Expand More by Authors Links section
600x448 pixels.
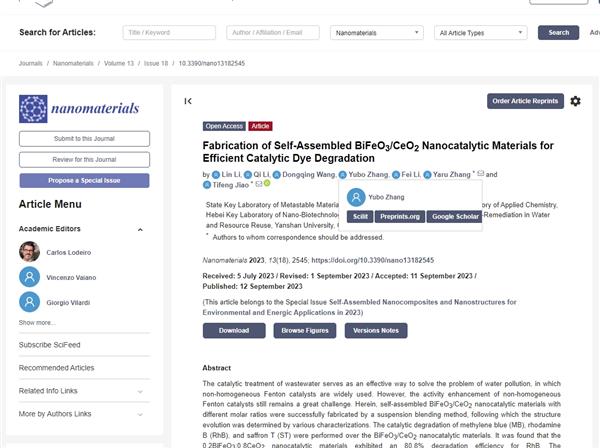point(140,413)
